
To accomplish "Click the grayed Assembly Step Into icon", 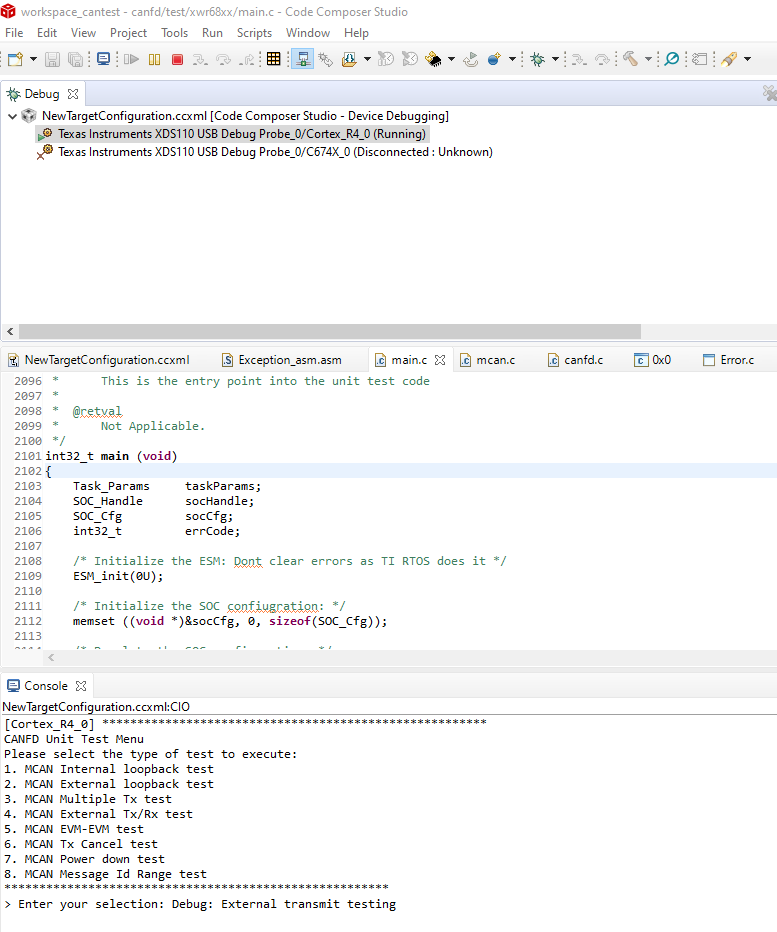I will (x=578, y=59).
